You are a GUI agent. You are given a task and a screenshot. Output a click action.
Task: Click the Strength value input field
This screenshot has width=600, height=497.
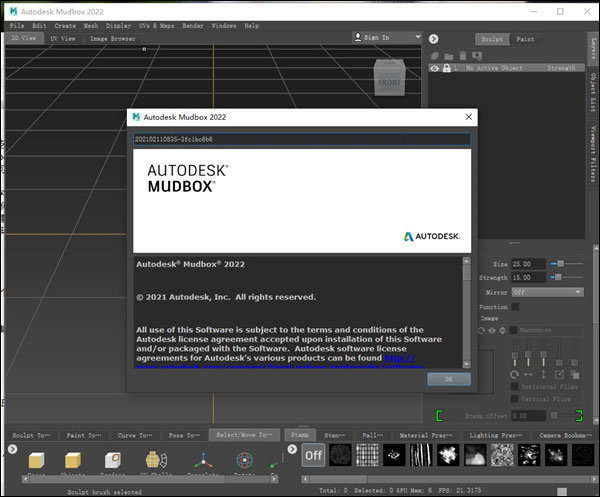[x=529, y=278]
